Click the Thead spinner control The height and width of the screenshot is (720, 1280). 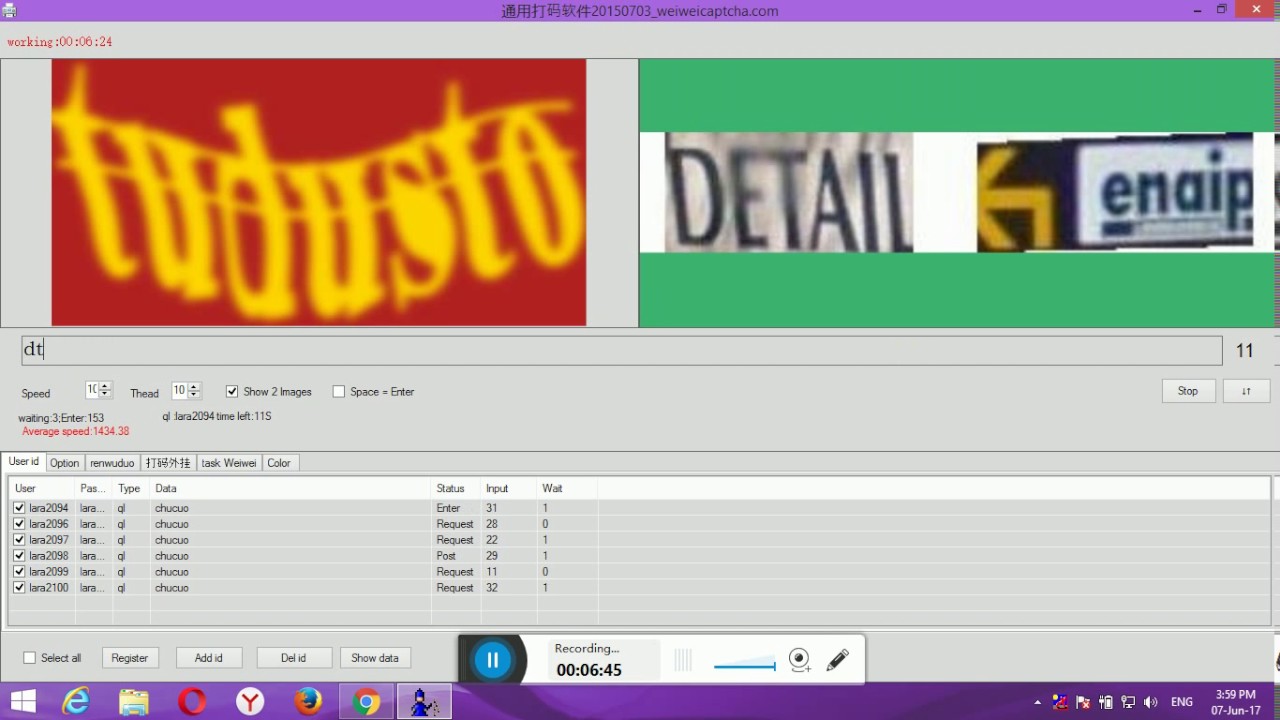coord(186,390)
